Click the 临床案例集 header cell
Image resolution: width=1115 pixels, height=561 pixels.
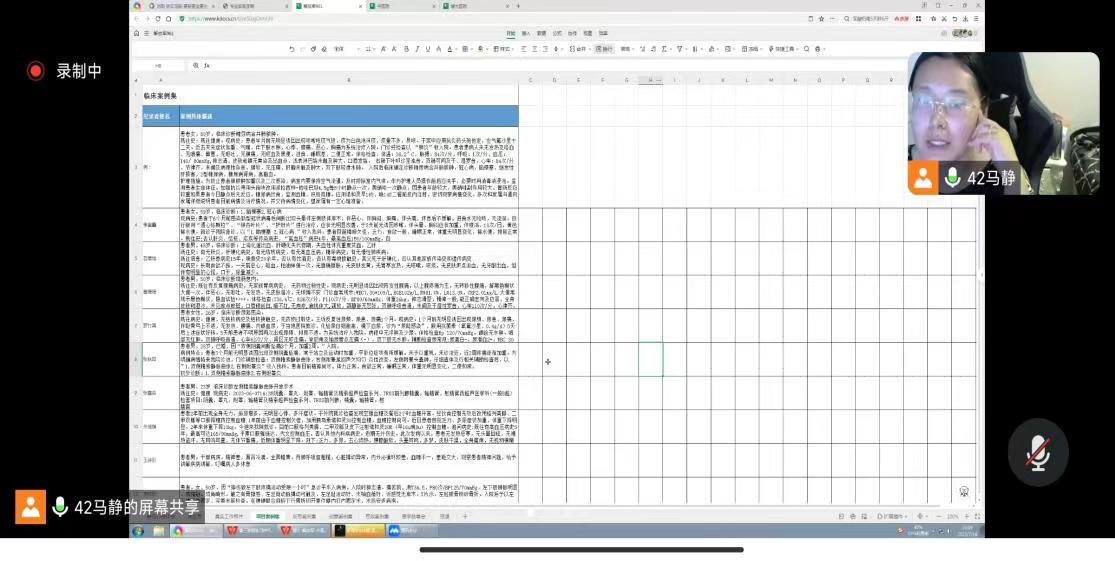(x=160, y=95)
